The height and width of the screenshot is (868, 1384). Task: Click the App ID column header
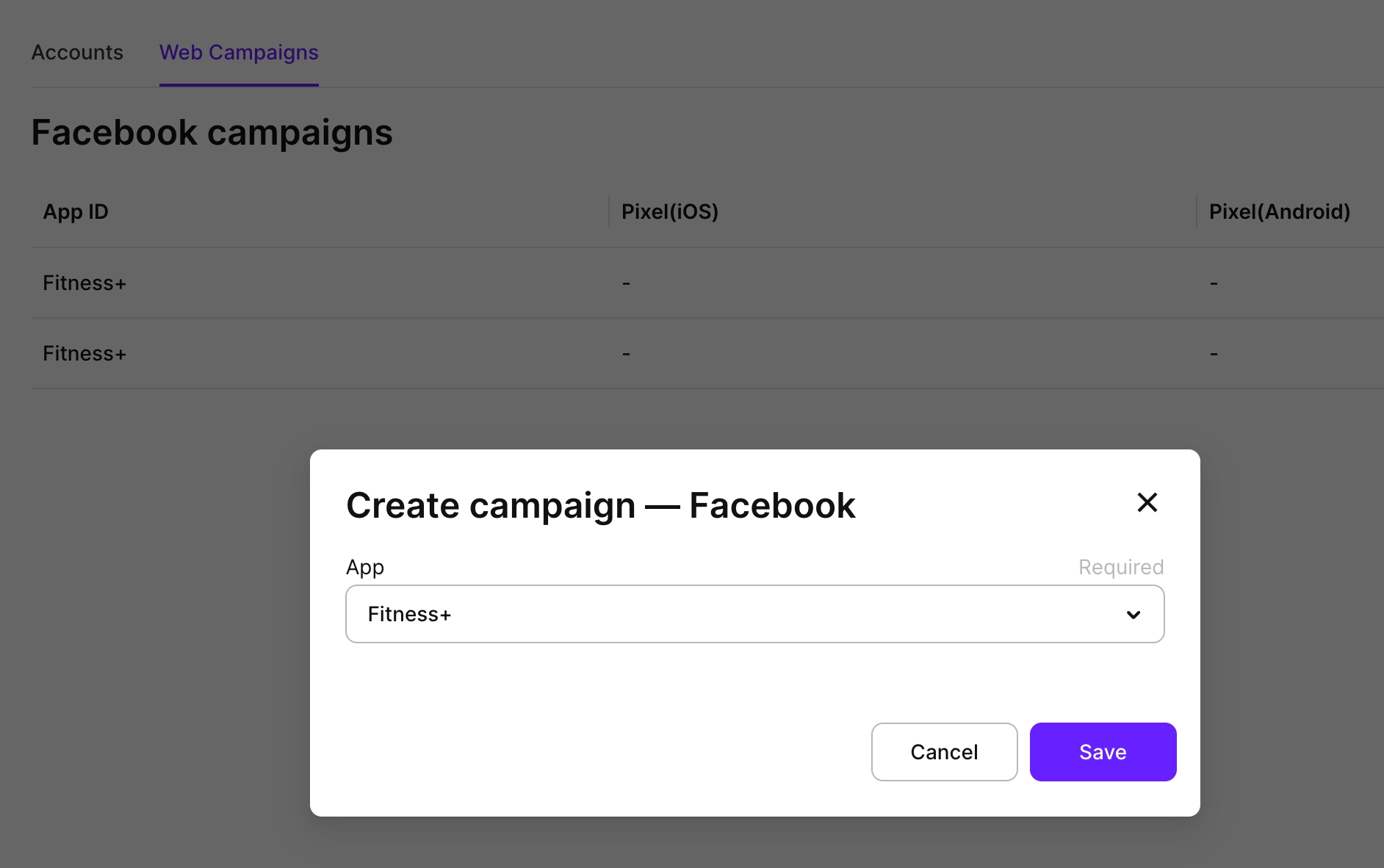click(x=75, y=211)
